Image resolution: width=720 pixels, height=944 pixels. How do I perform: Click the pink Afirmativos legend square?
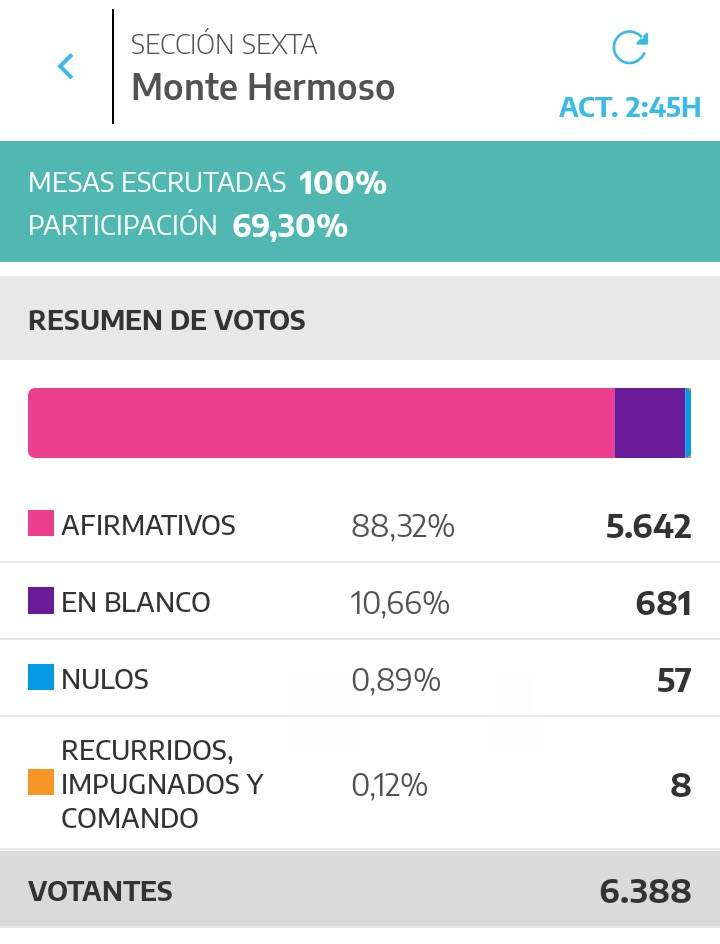(40, 523)
